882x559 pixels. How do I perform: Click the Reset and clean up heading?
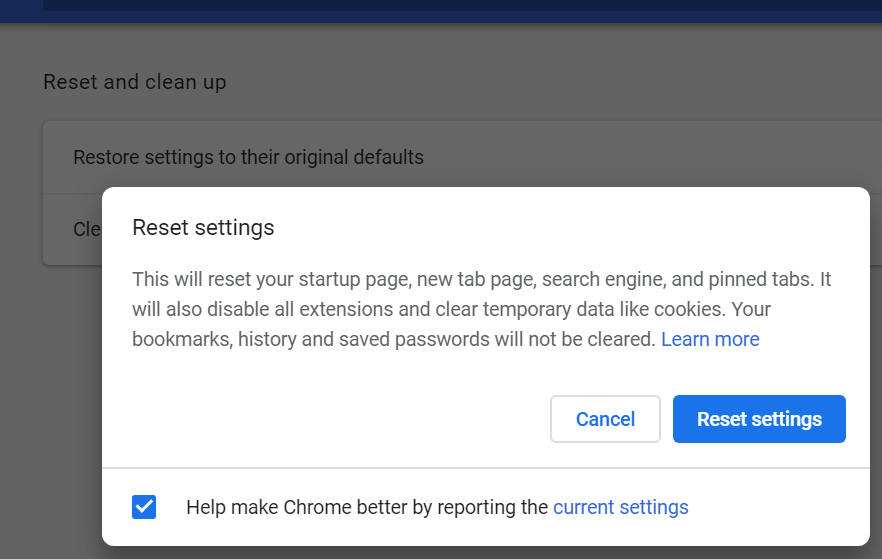pyautogui.click(x=134, y=82)
